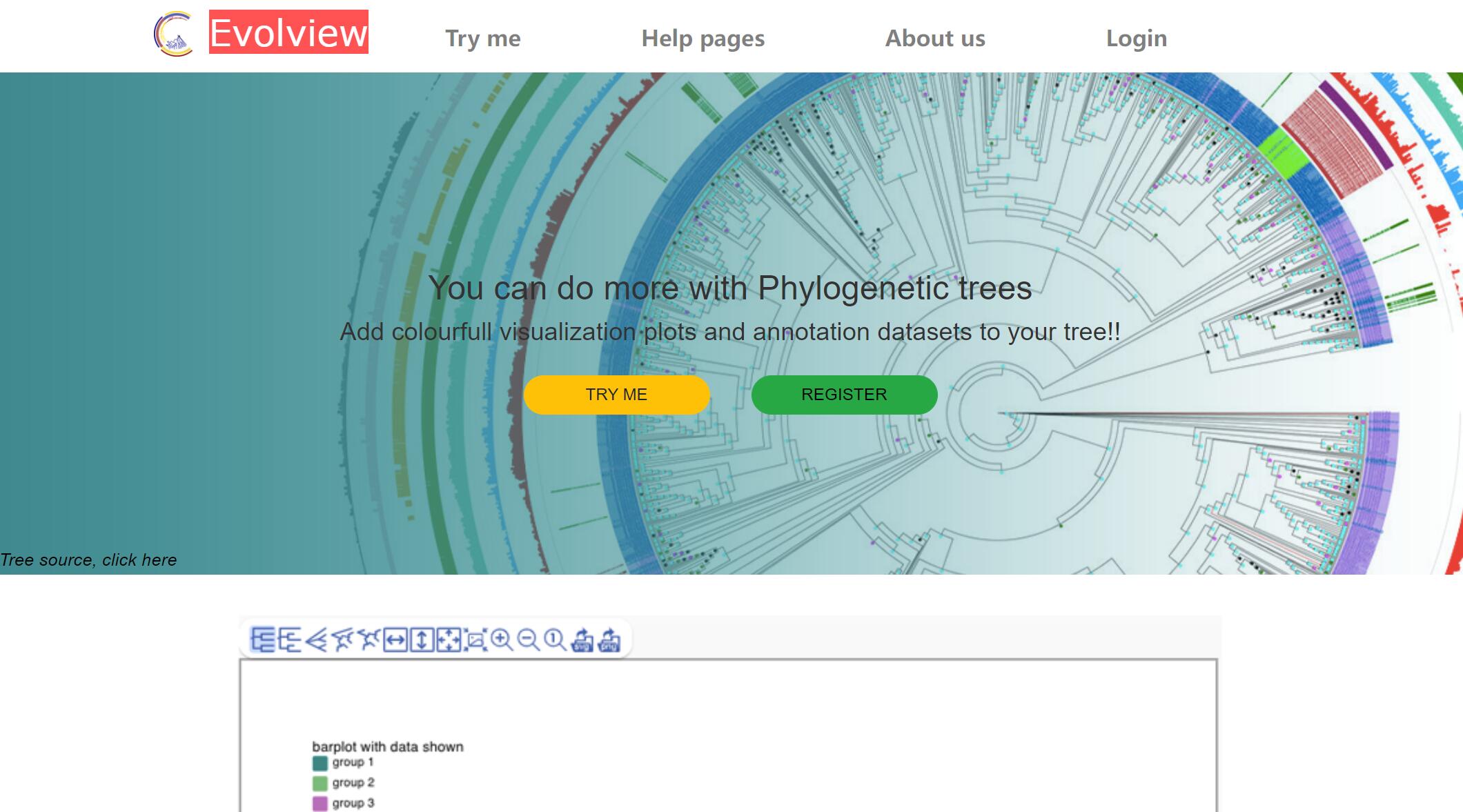
Task: Select the circular cladogram layout icon
Action: coord(342,640)
